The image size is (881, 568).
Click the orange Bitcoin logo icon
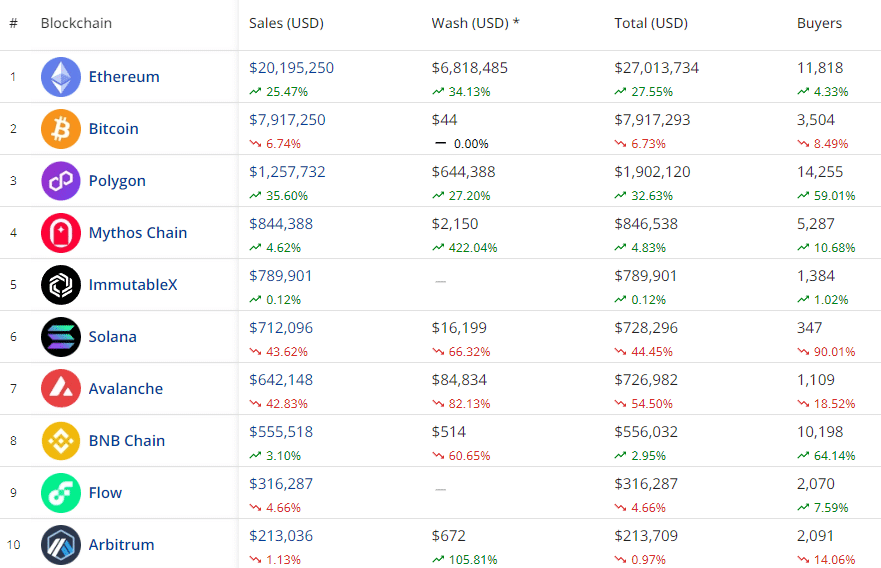pos(61,129)
